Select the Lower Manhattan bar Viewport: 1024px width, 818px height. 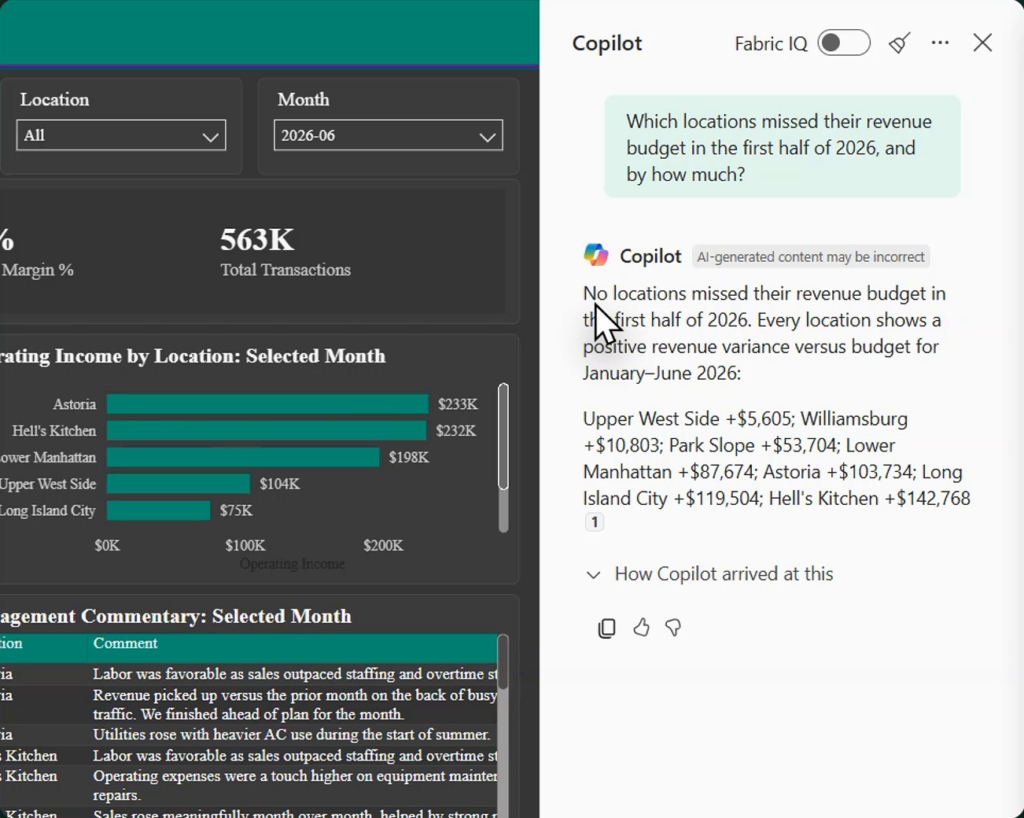coord(243,457)
